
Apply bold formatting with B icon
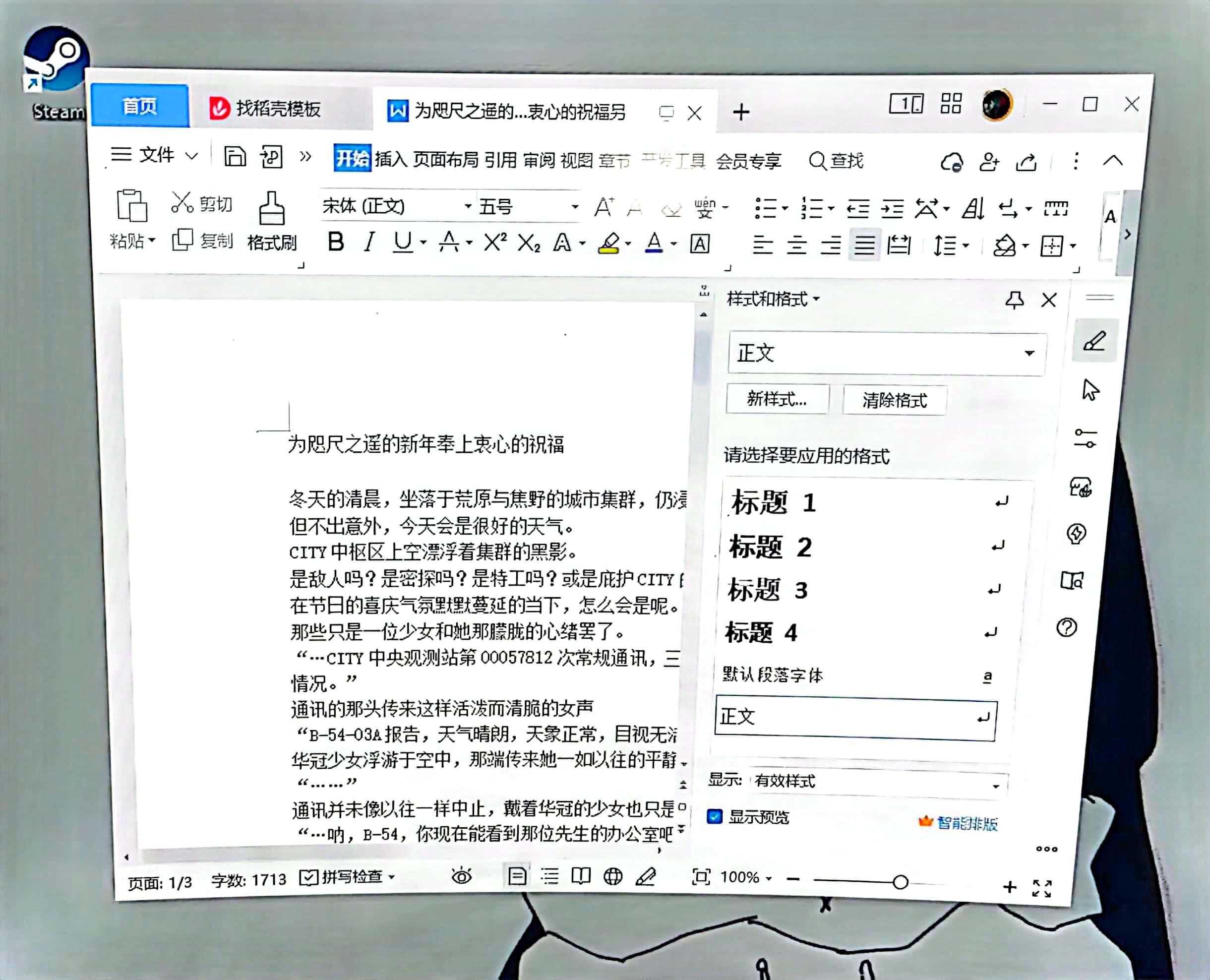click(x=336, y=242)
